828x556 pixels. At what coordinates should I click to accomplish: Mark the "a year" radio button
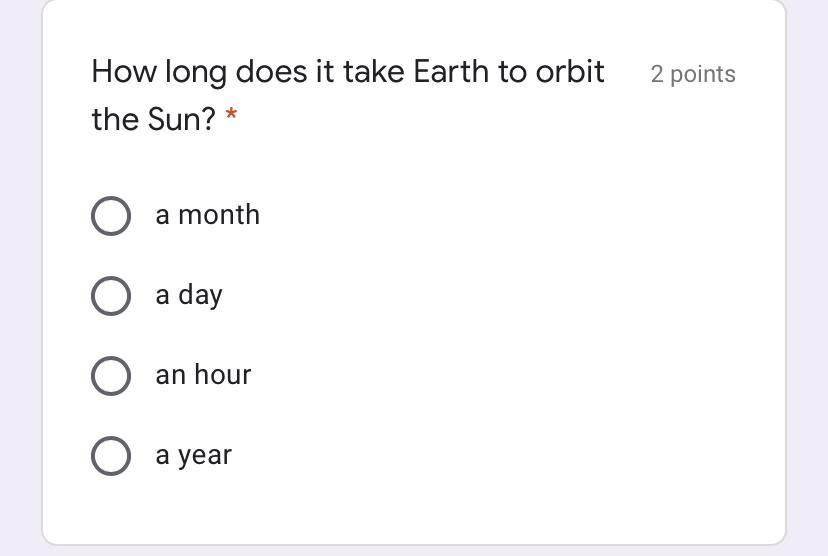coord(110,456)
